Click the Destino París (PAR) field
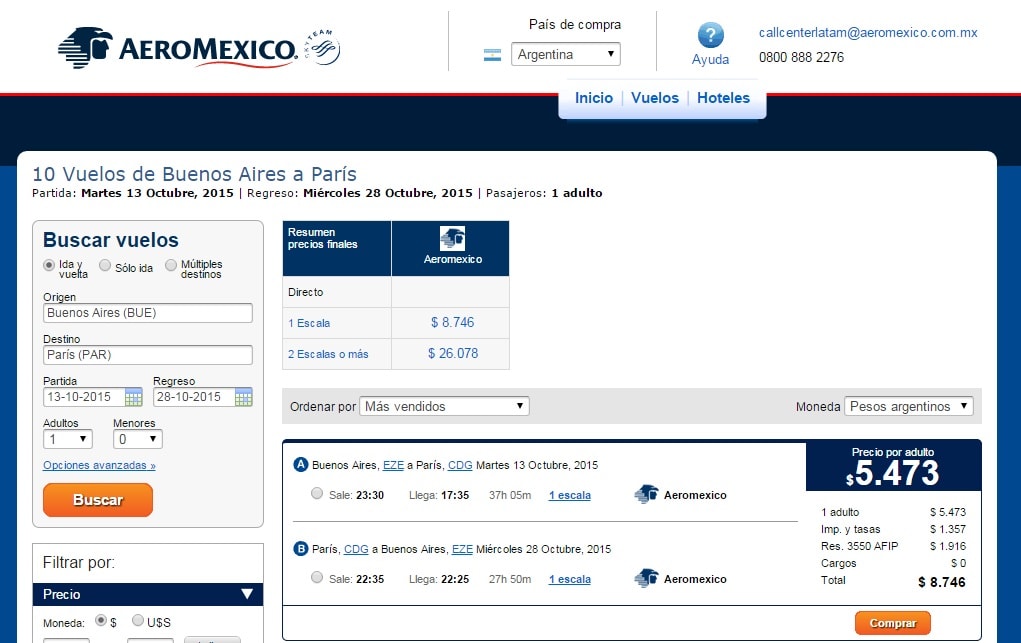This screenshot has height=643, width=1021. tap(148, 354)
